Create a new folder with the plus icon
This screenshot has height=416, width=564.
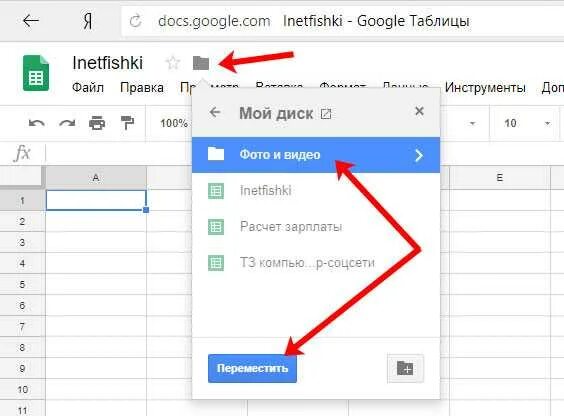pyautogui.click(x=405, y=368)
